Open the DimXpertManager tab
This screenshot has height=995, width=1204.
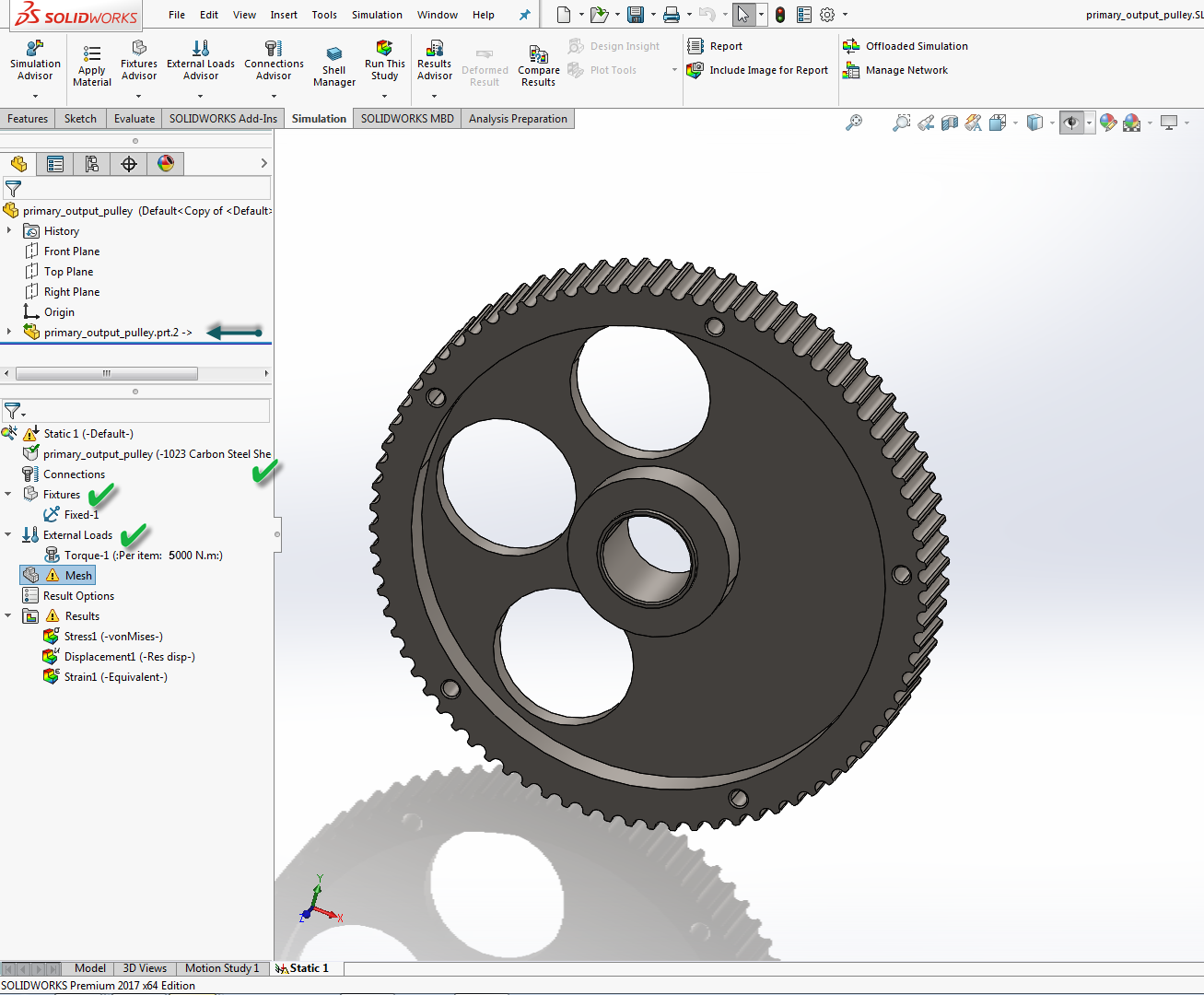click(129, 164)
